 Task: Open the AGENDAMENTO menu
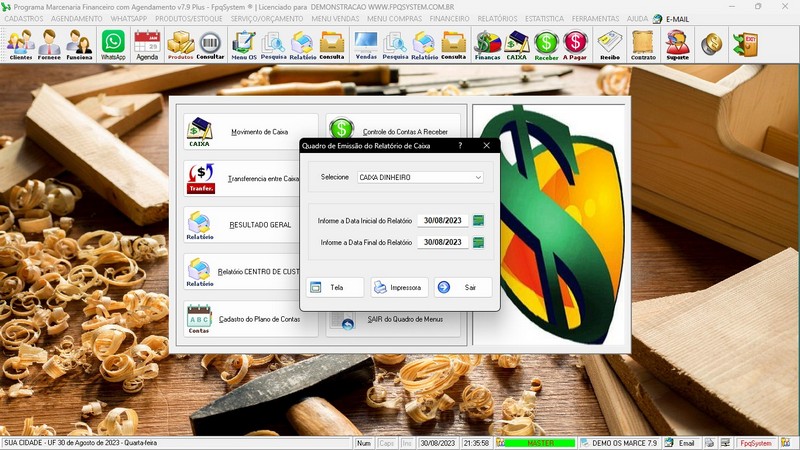tap(77, 18)
